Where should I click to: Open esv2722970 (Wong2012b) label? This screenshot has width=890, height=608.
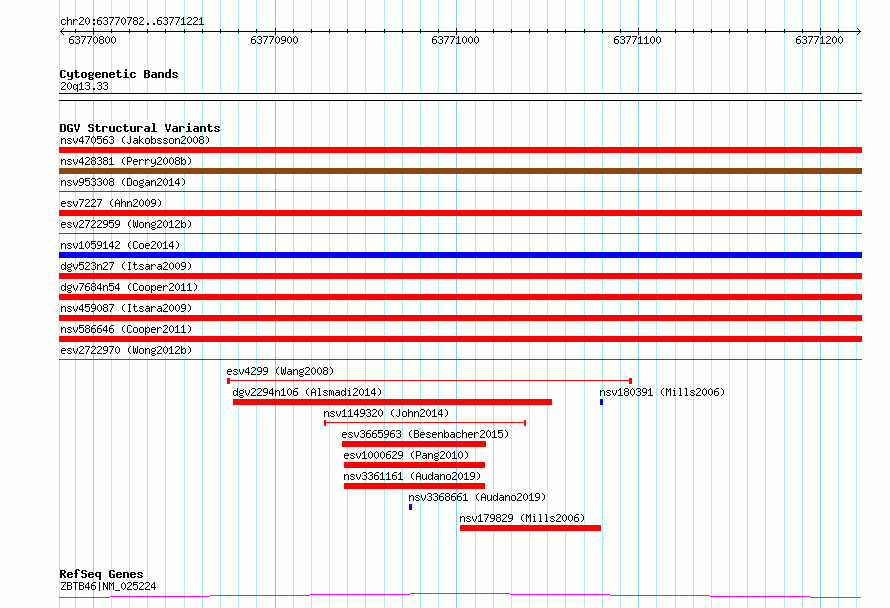click(x=126, y=350)
